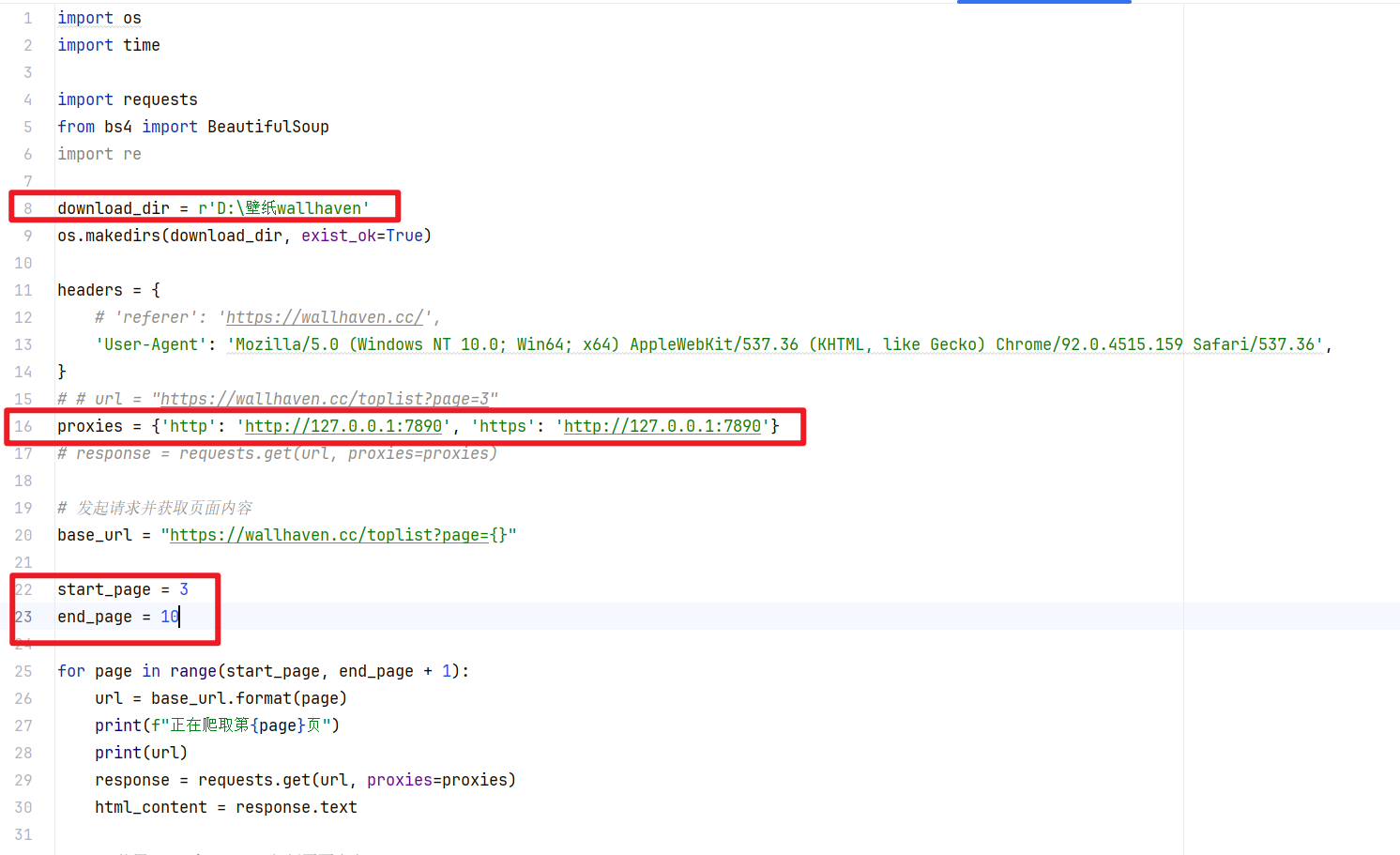Click the BeautifulSoup import name
The height and width of the screenshot is (855, 1400).
[267, 127]
